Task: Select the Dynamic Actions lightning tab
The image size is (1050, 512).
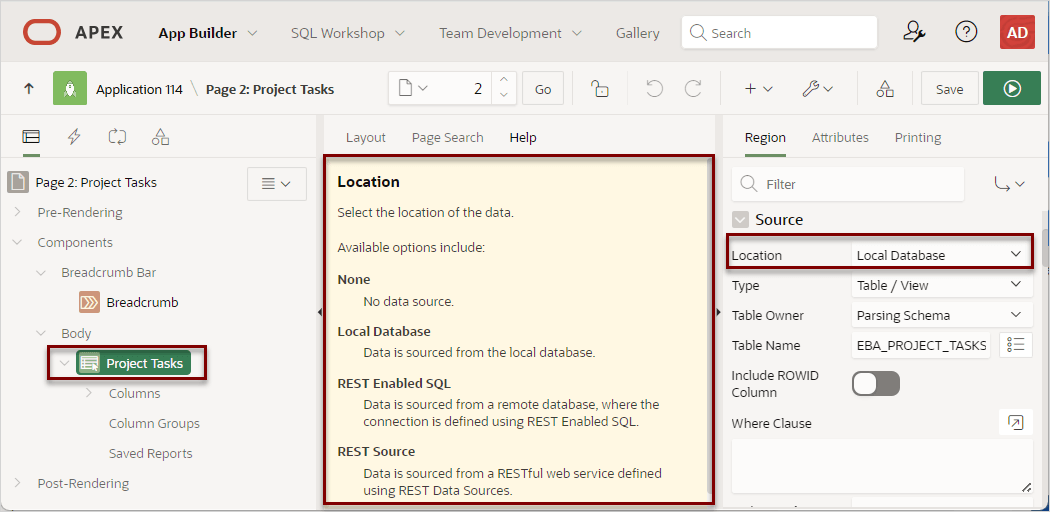Action: [x=74, y=137]
